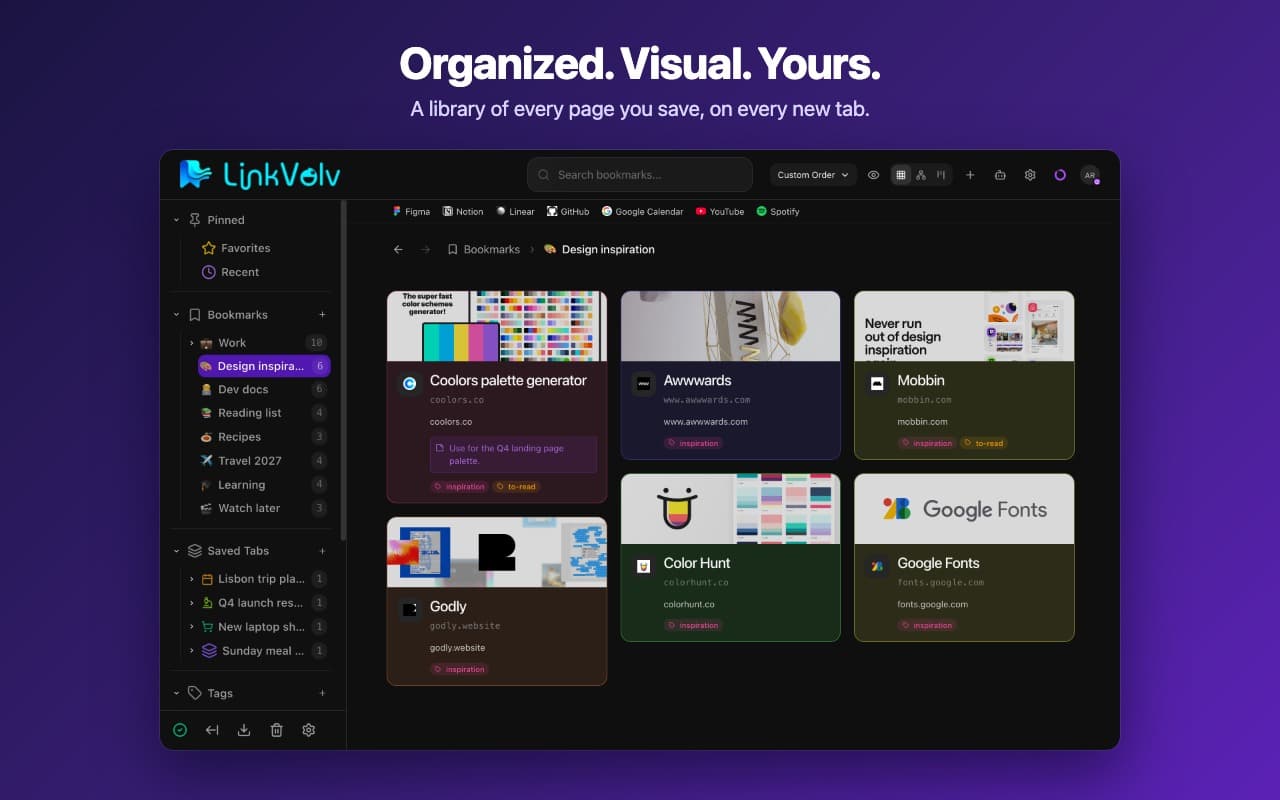This screenshot has width=1280, height=800.
Task: Open the Spotify quick link
Action: [x=778, y=212]
